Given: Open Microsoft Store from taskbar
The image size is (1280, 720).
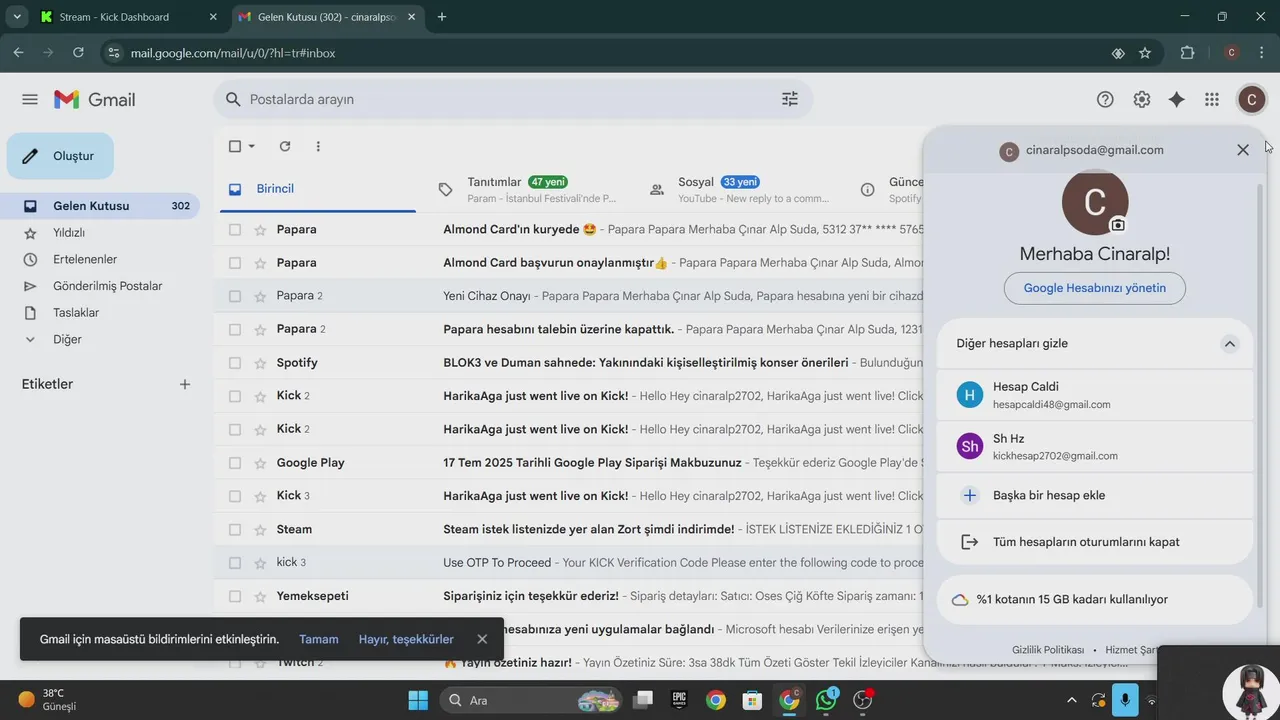Looking at the screenshot, I should (x=752, y=700).
